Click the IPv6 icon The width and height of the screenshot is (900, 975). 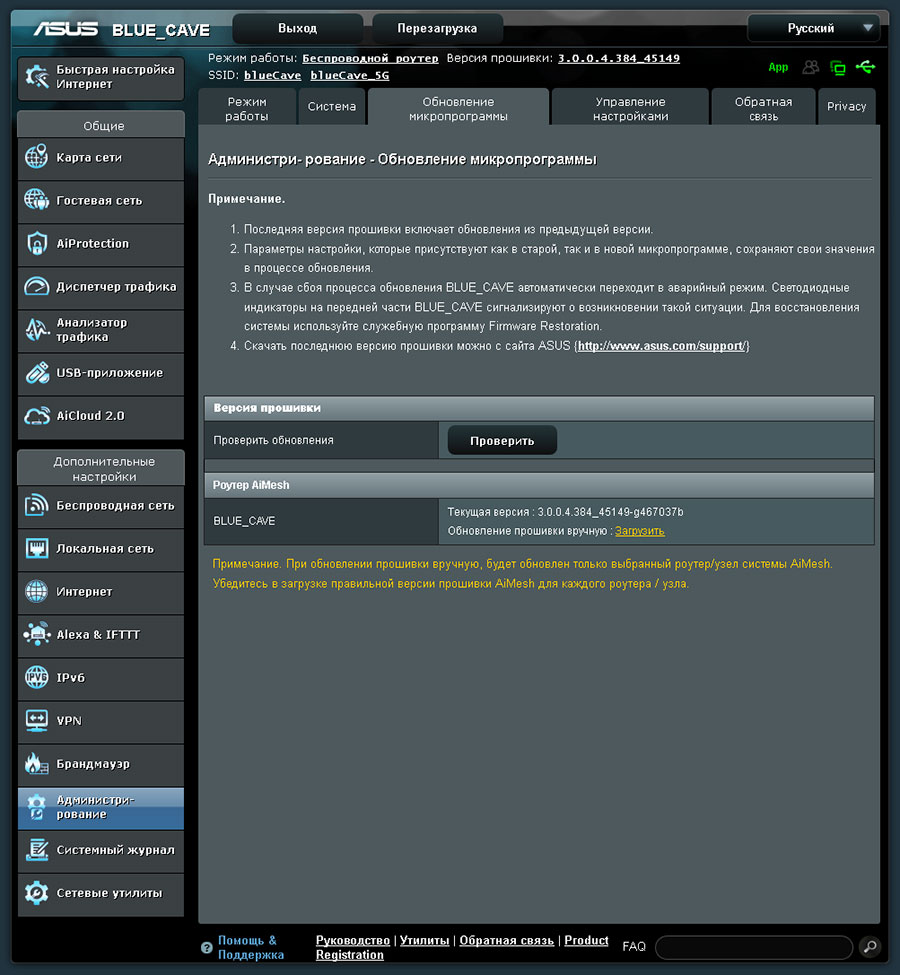37,677
